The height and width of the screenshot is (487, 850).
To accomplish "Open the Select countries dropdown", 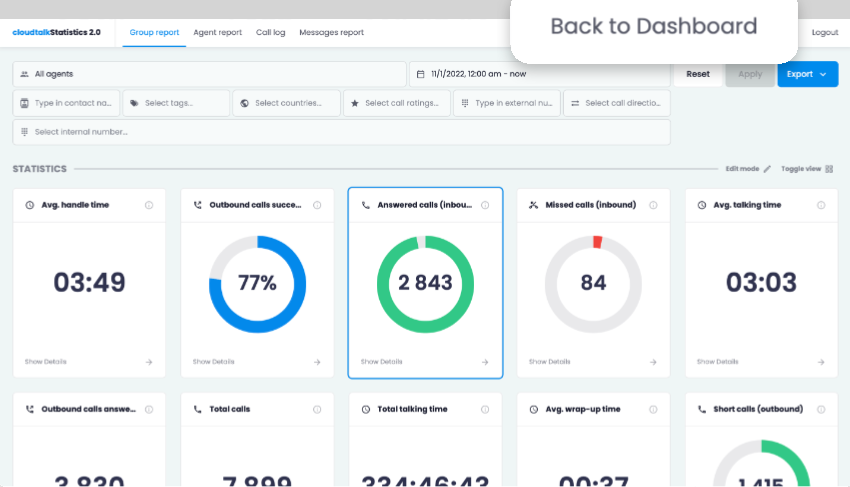I will (x=286, y=103).
